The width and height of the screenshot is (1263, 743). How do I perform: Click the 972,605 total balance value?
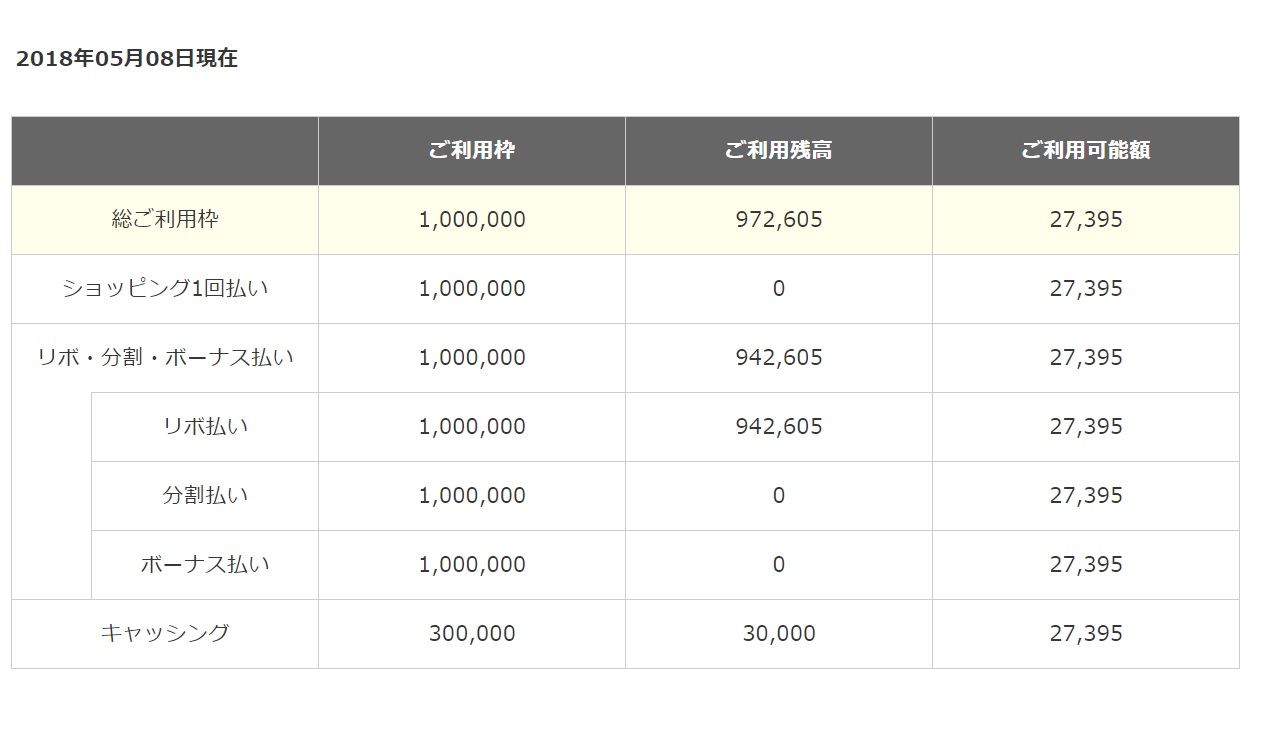coord(778,220)
